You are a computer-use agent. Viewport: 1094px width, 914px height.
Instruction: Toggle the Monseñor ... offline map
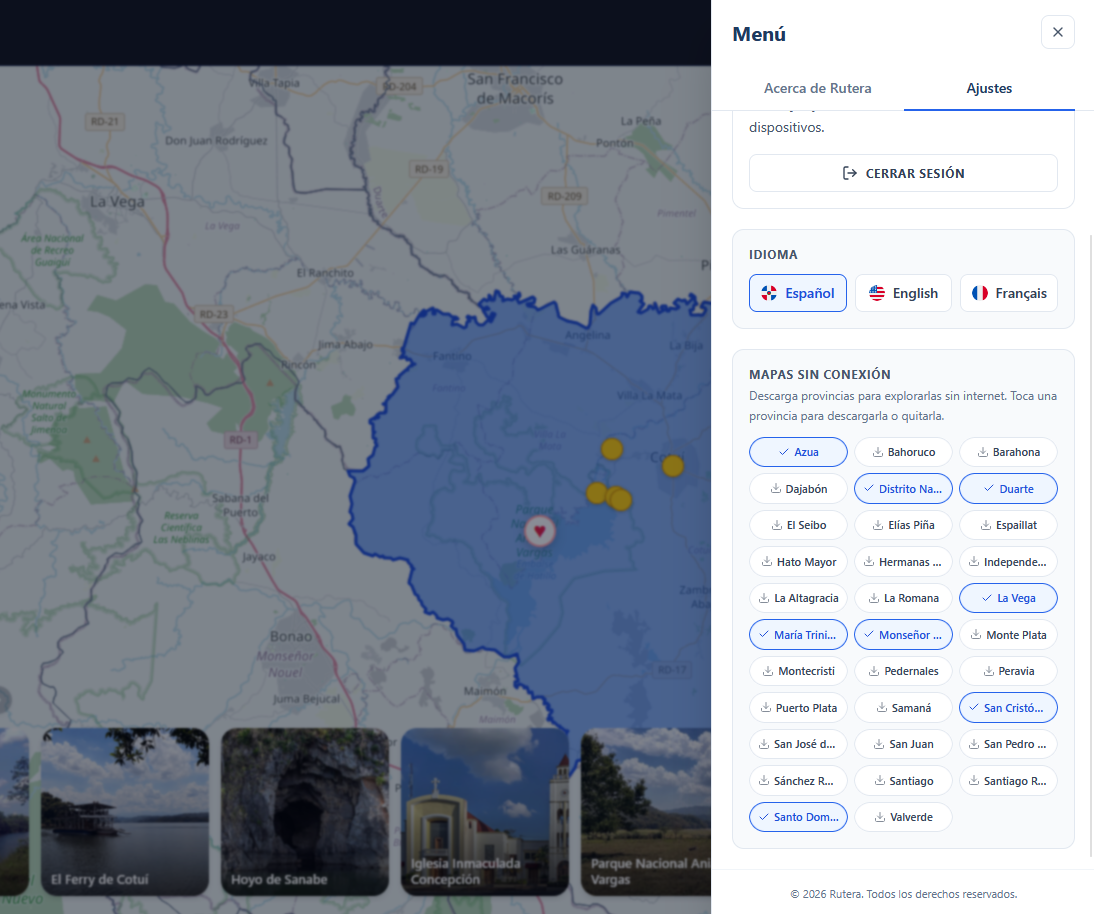click(x=904, y=635)
